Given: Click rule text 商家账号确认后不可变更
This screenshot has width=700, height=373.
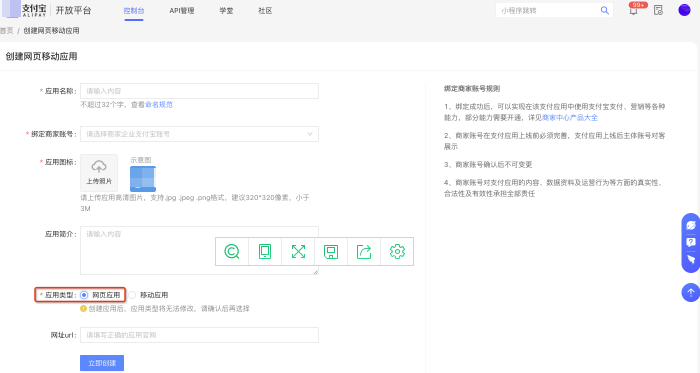Looking at the screenshot, I should coord(493,164).
